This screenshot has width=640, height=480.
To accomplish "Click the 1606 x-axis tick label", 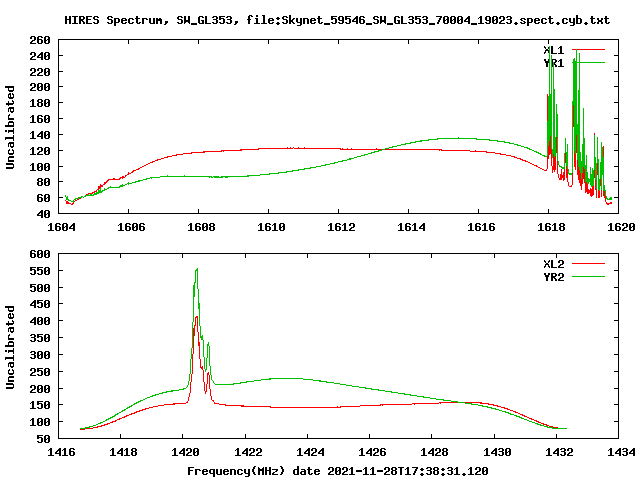I will click(x=131, y=227).
